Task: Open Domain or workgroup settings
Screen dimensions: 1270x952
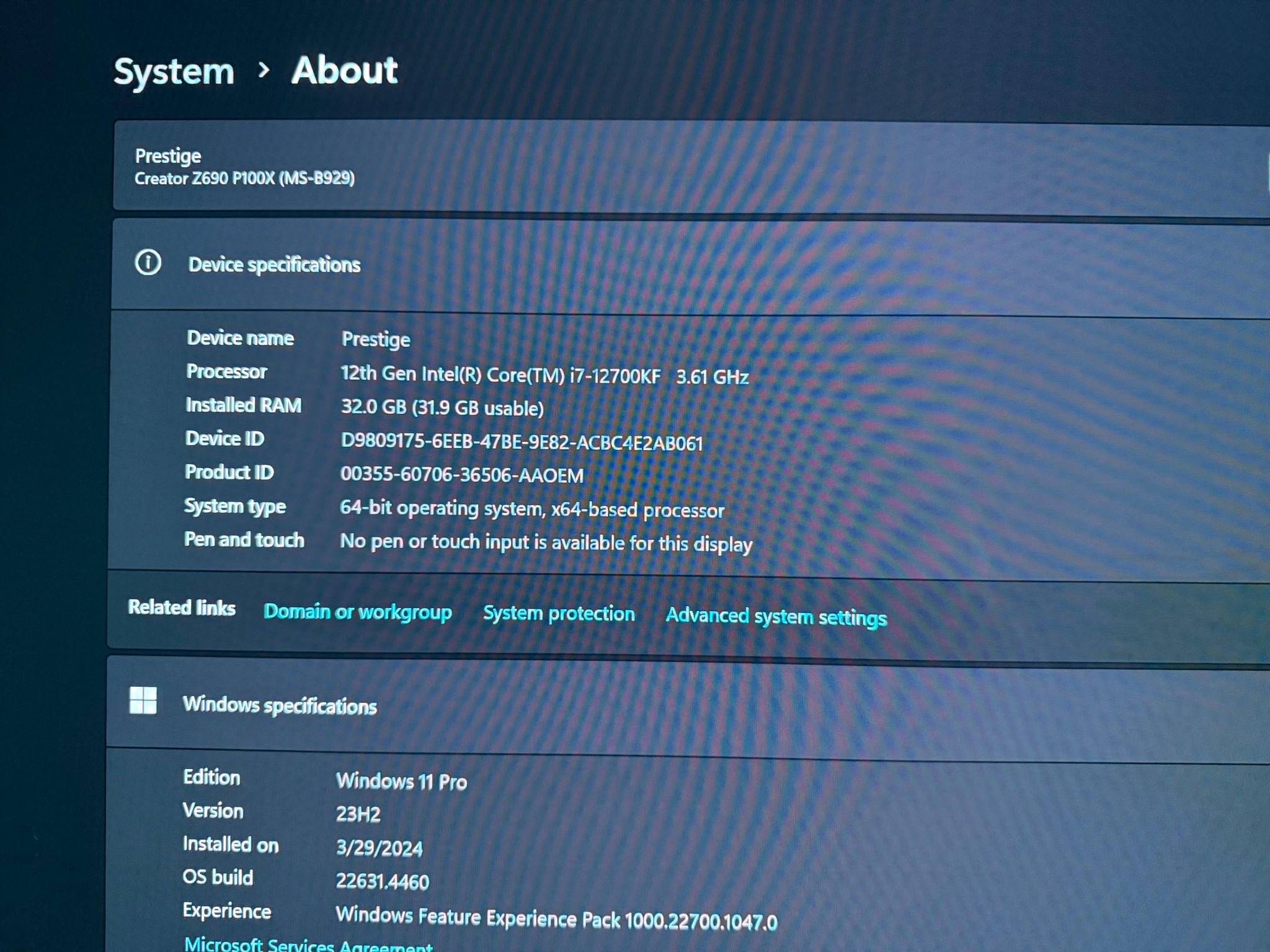Action: pyautogui.click(x=357, y=612)
